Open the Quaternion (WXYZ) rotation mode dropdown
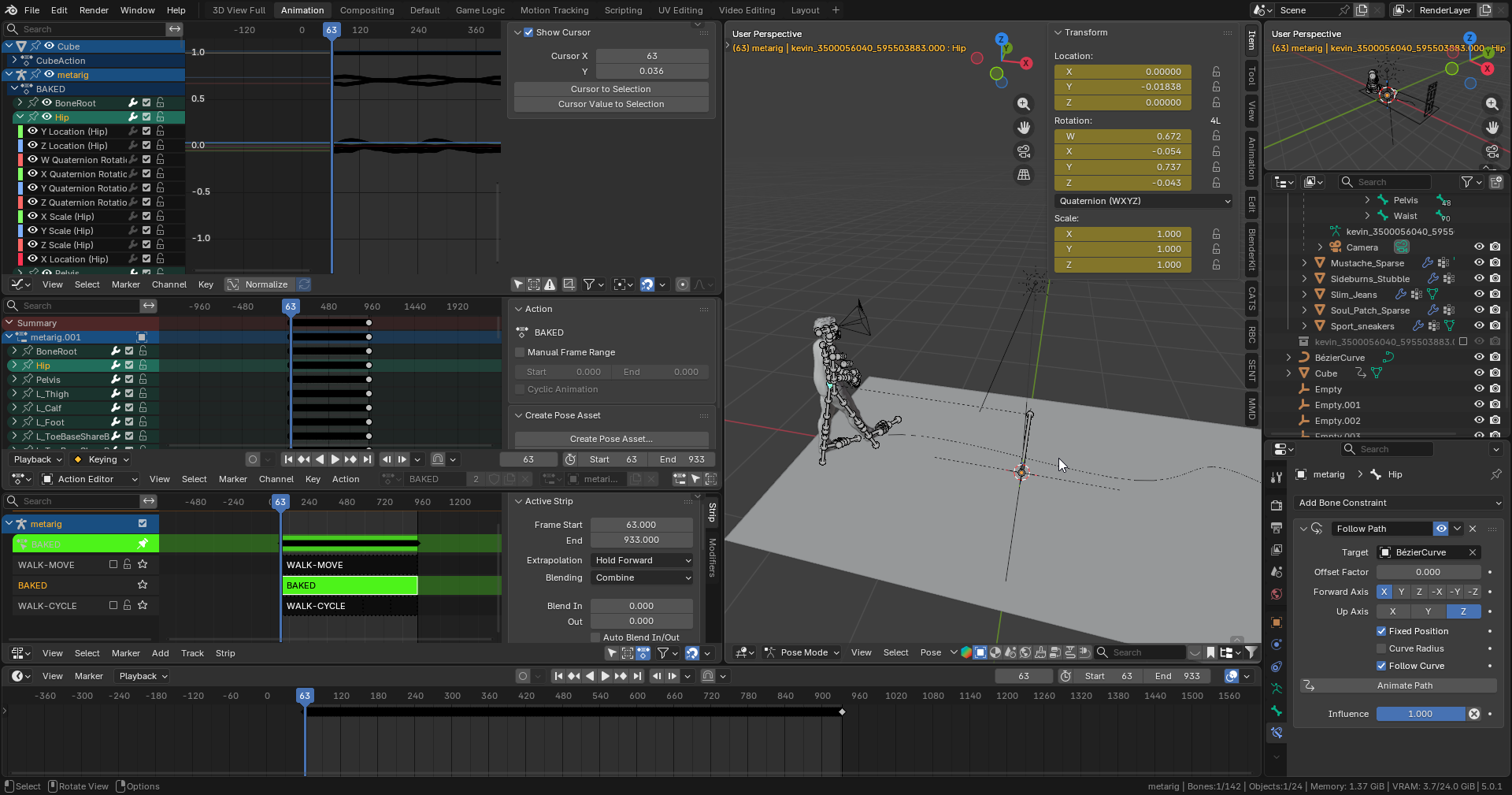 click(1144, 201)
